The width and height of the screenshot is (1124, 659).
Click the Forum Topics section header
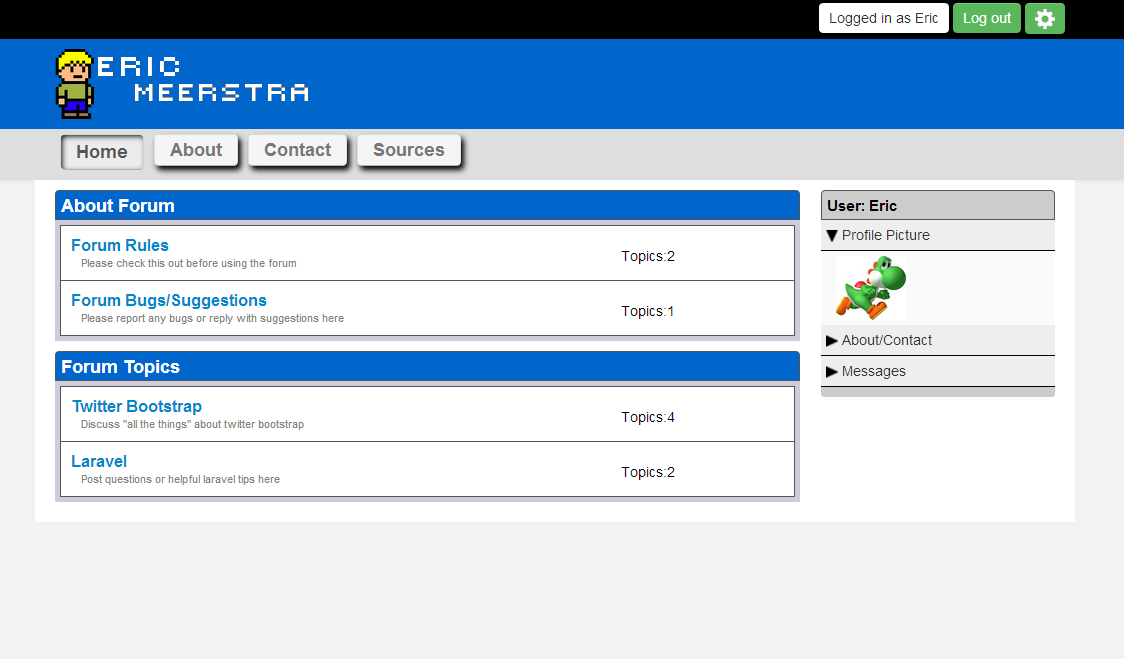tap(427, 366)
